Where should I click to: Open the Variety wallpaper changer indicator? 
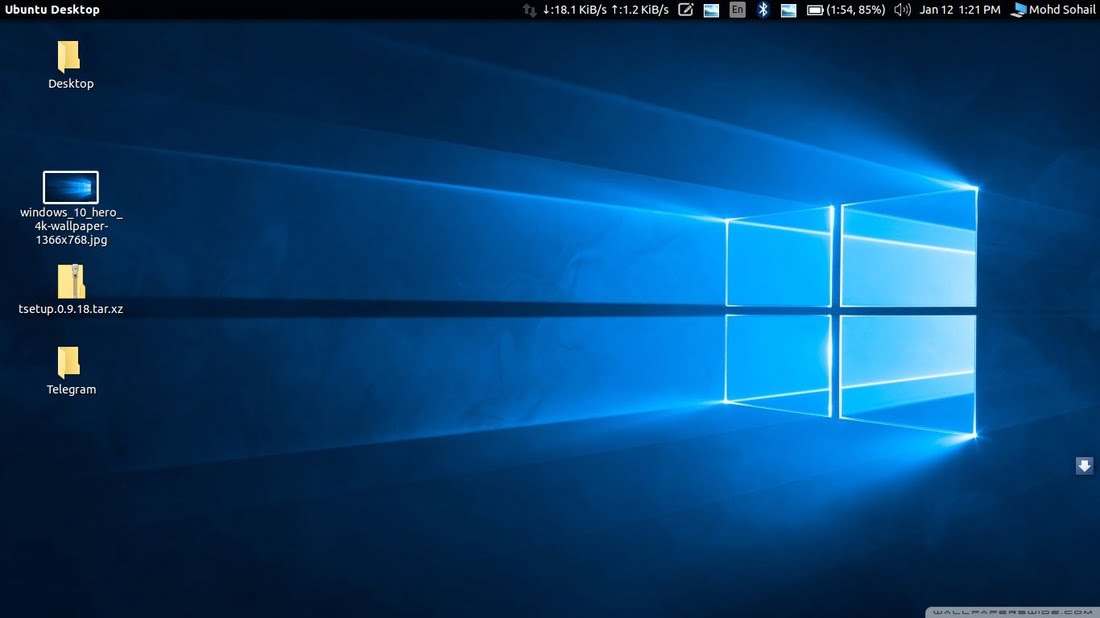click(x=788, y=10)
